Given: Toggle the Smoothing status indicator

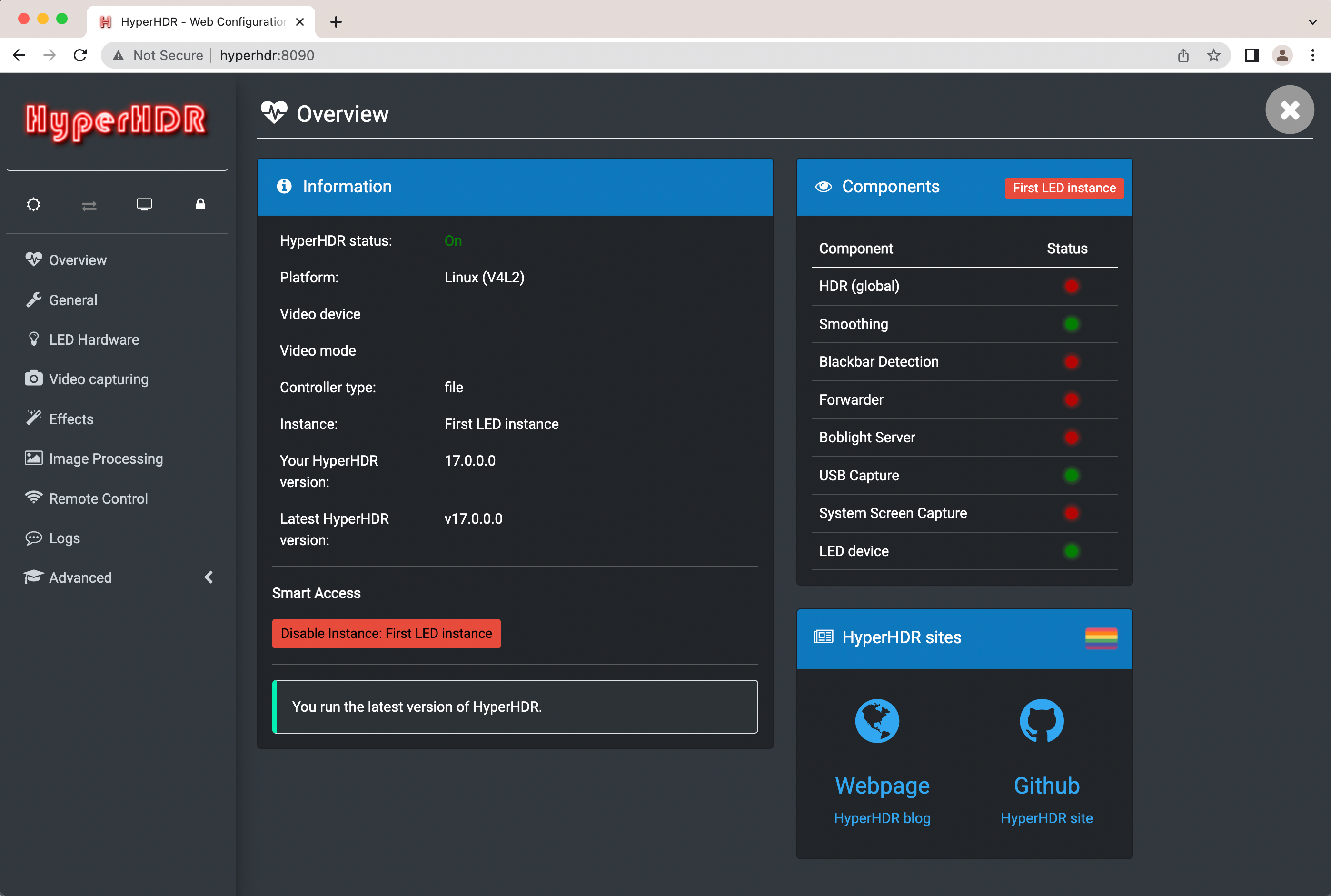Looking at the screenshot, I should click(1071, 324).
